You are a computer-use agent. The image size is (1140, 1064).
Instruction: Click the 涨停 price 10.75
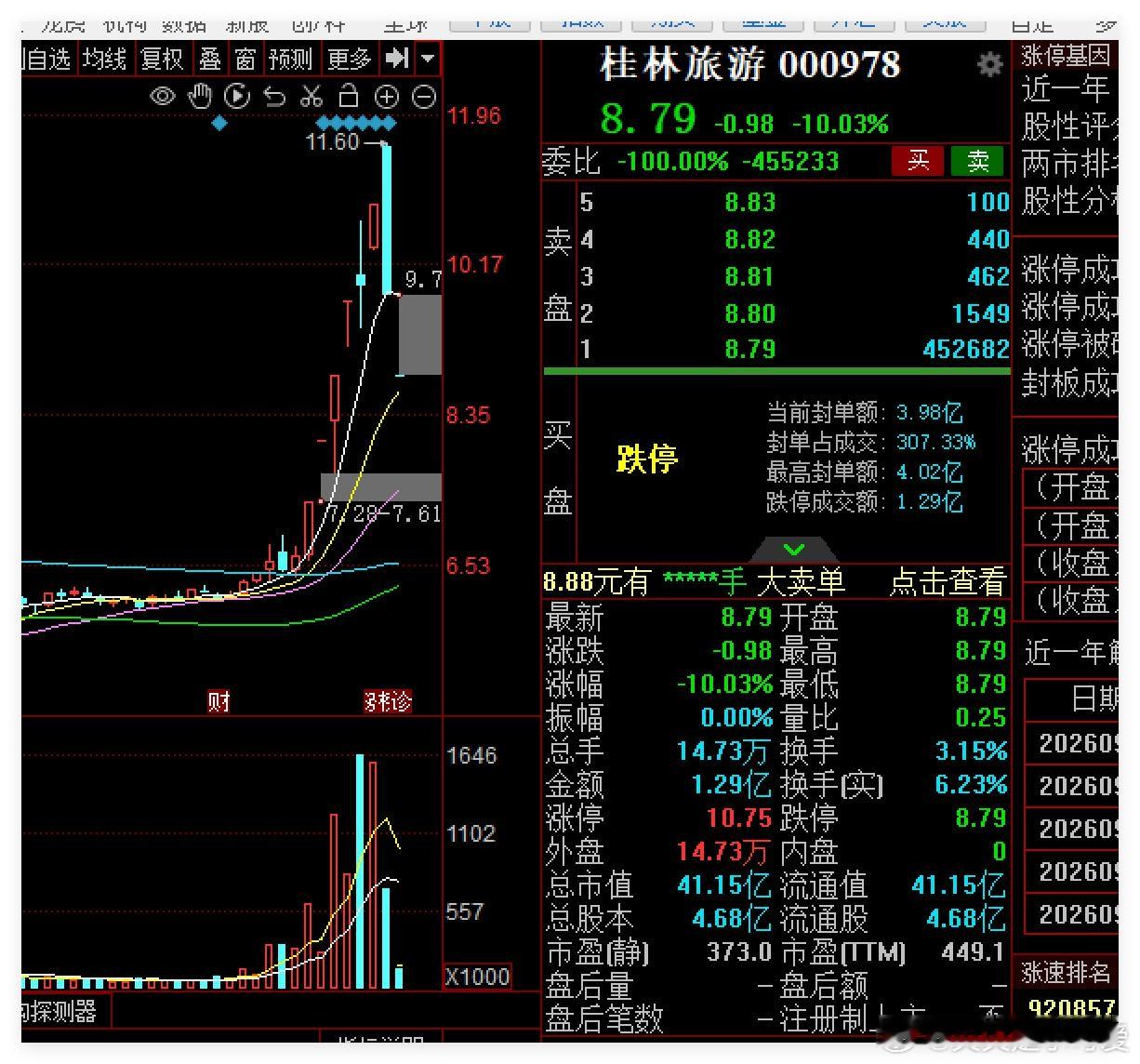(x=739, y=818)
